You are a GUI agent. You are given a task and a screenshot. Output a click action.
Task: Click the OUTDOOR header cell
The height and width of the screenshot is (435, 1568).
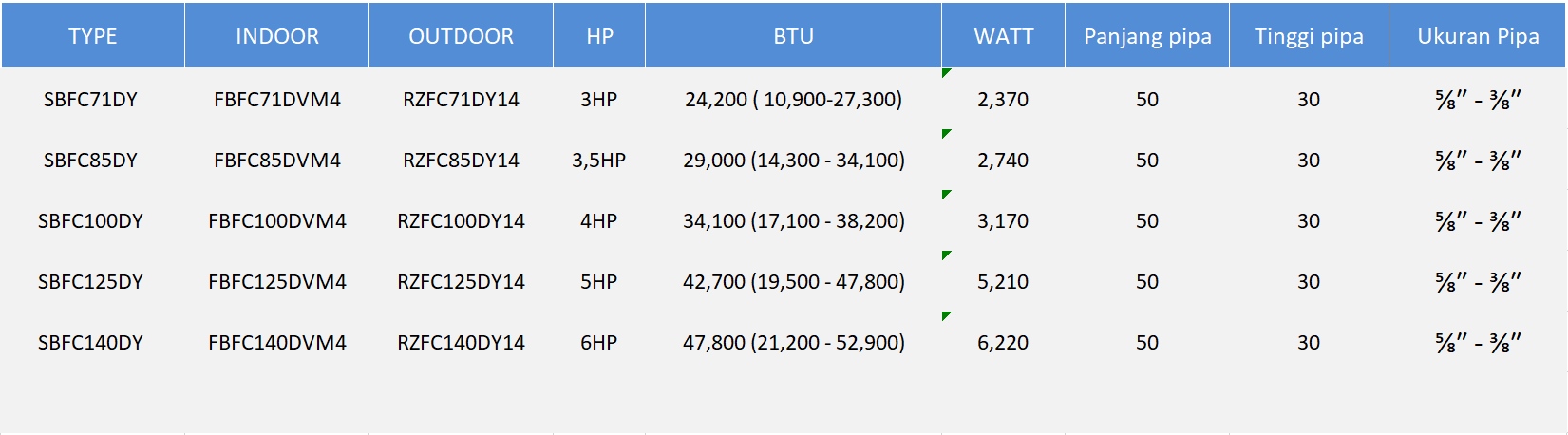click(x=461, y=36)
